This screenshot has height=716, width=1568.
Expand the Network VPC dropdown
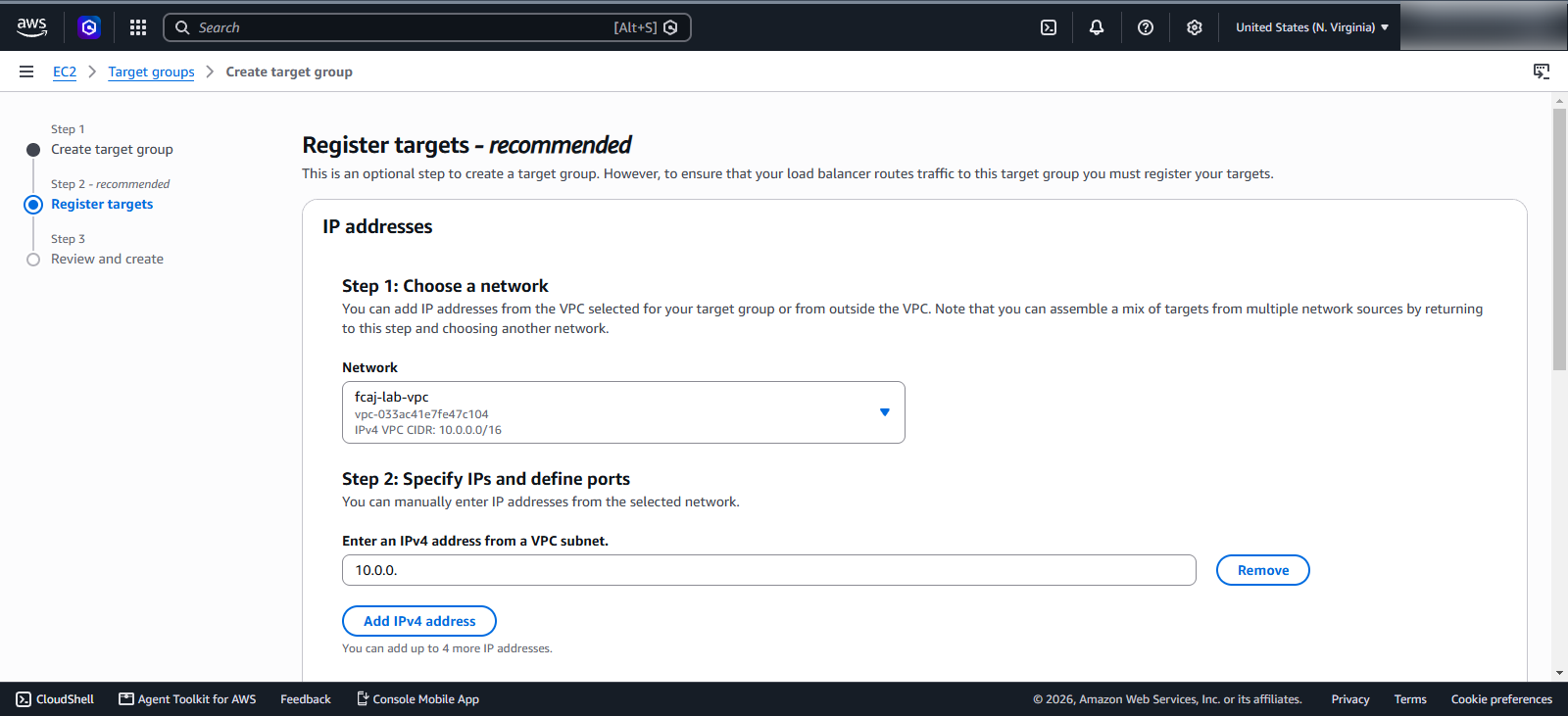coord(623,412)
